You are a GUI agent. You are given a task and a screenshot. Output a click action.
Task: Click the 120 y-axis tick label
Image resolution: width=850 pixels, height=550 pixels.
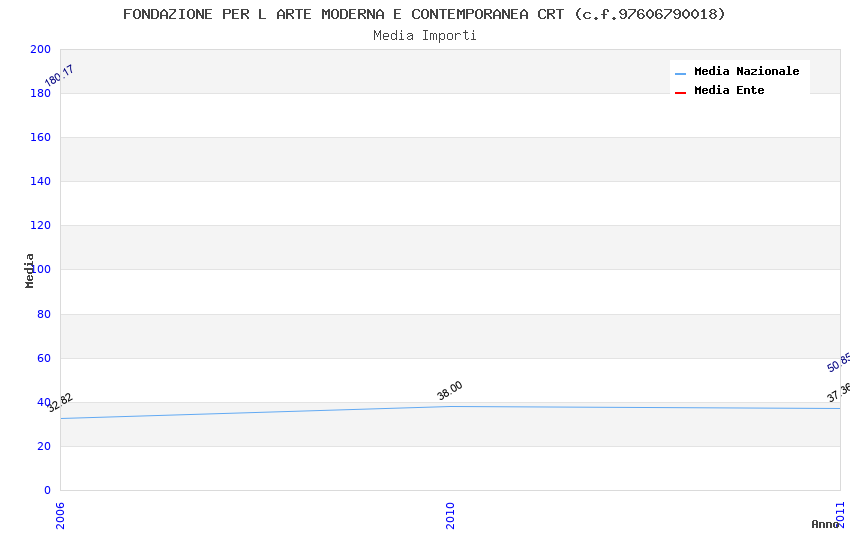click(x=40, y=225)
